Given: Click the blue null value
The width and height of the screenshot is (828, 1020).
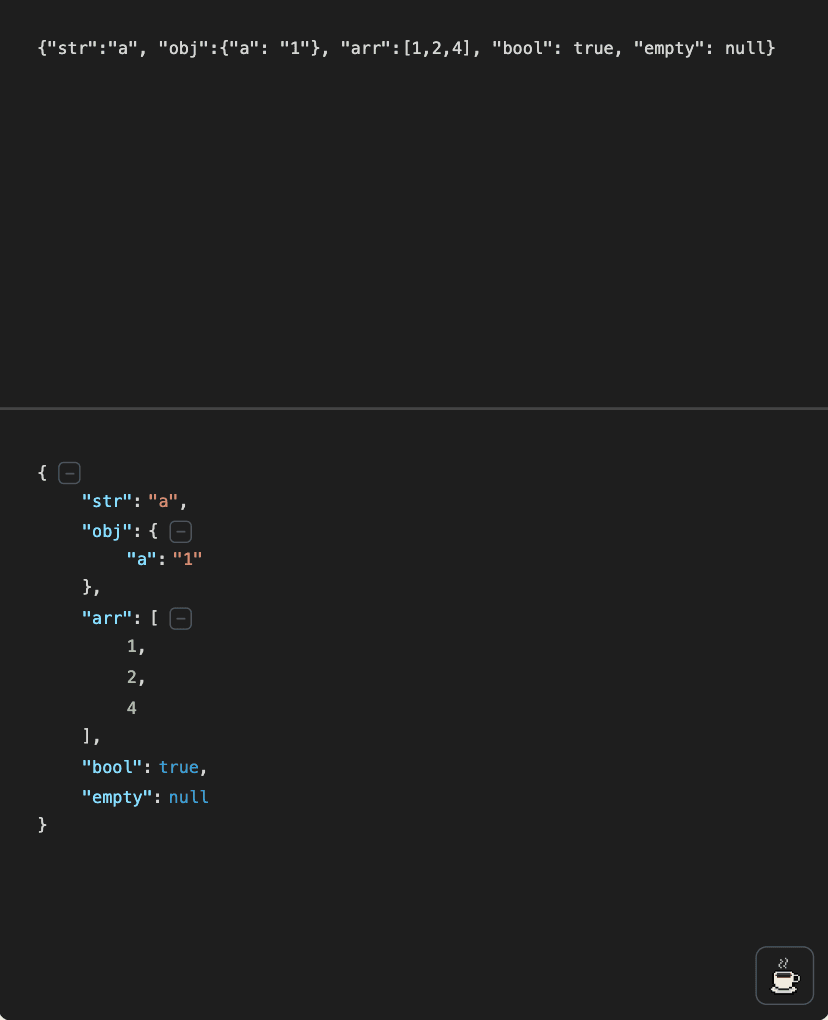Looking at the screenshot, I should point(189,797).
